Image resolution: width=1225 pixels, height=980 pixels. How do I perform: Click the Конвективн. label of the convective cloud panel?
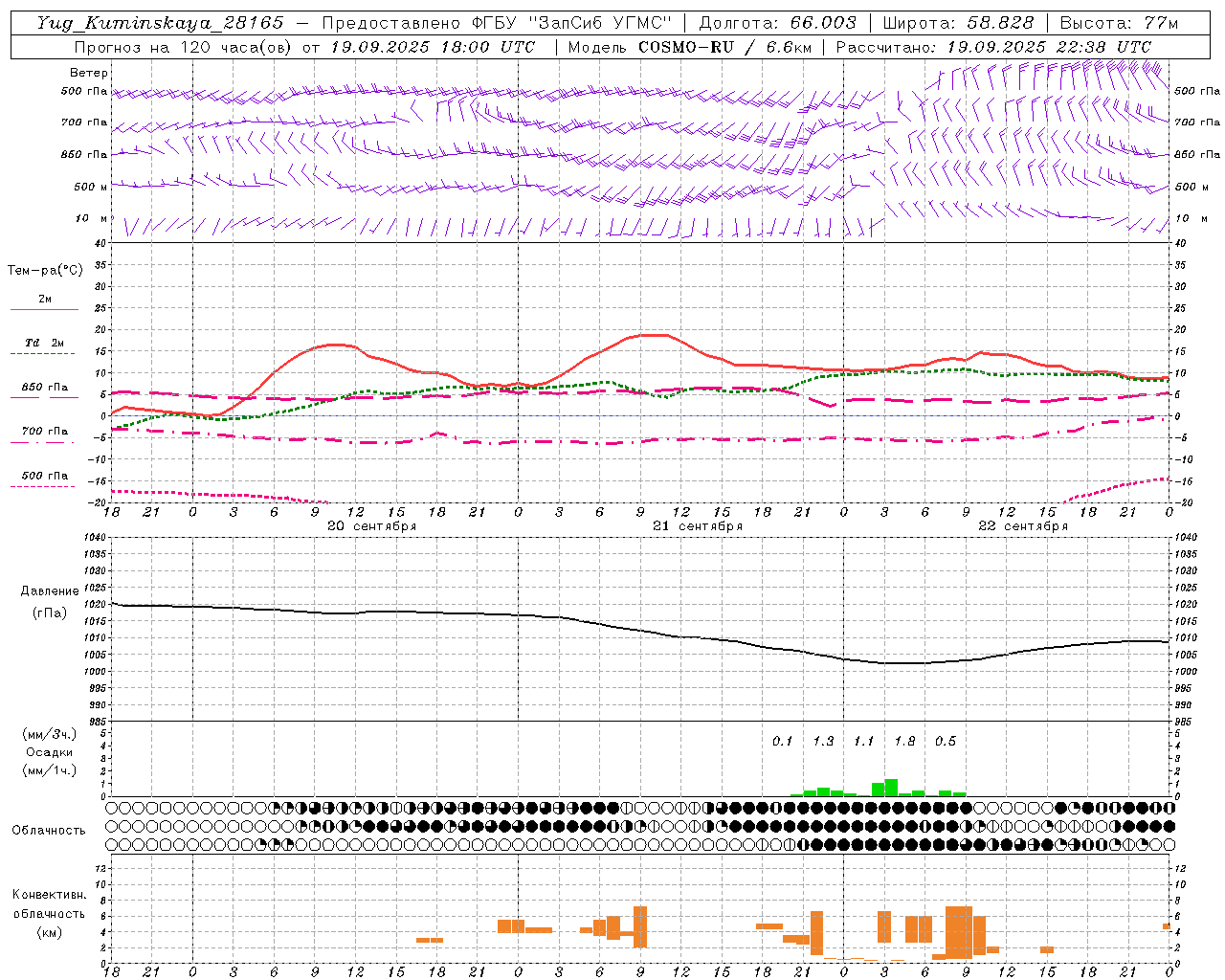tap(50, 895)
